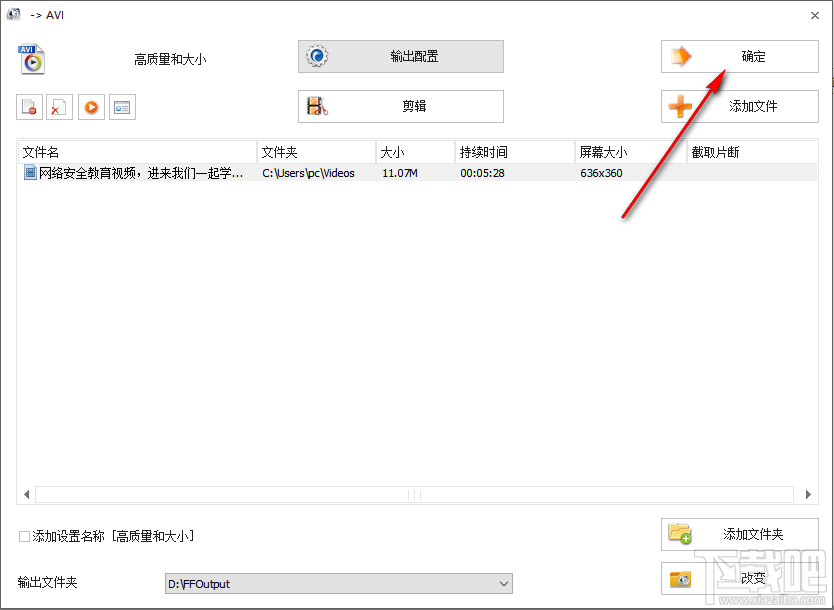
Task: Enable 添加设置名称 [高质量和大小] checkbox
Action: [22, 536]
